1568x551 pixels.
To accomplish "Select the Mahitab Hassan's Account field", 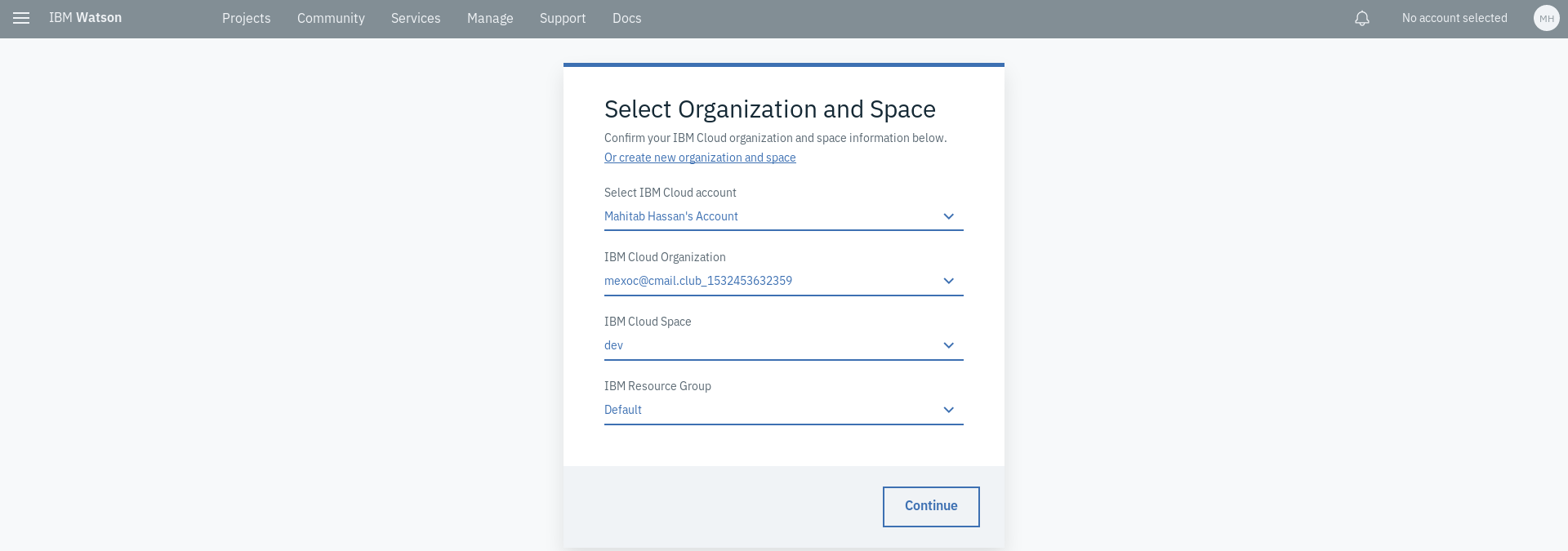I will tap(784, 216).
